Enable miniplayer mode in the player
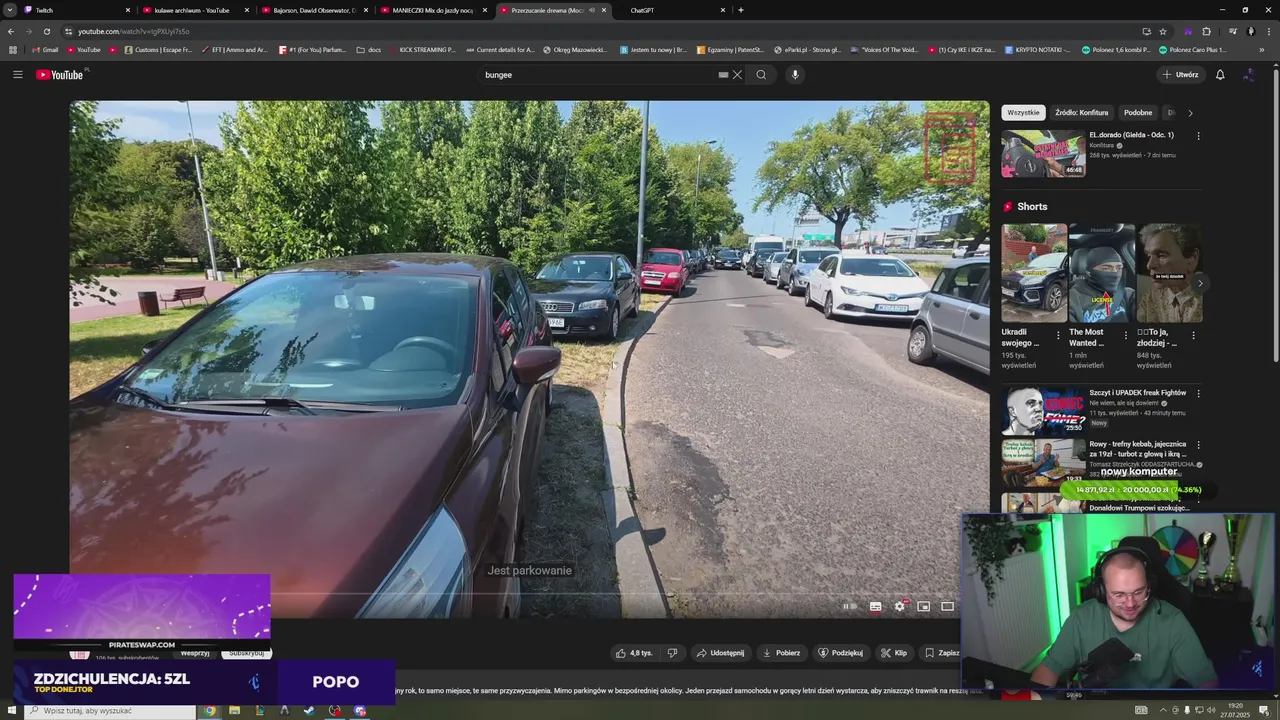The height and width of the screenshot is (720, 1280). click(x=923, y=606)
